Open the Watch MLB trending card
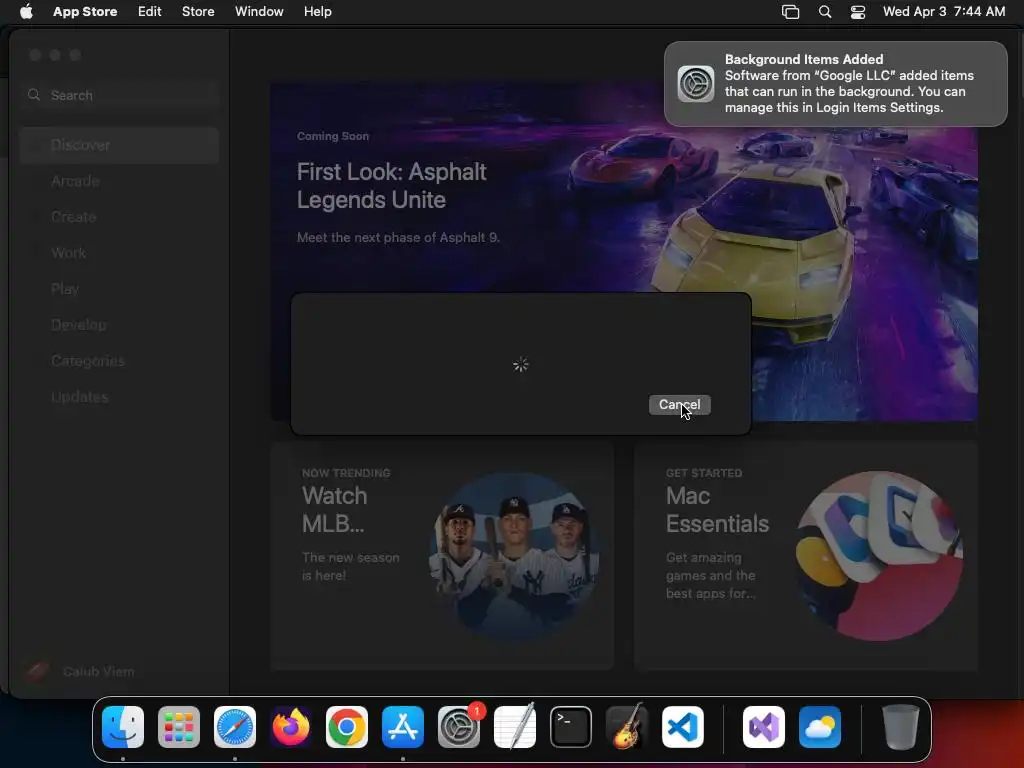The width and height of the screenshot is (1024, 768). [x=442, y=556]
